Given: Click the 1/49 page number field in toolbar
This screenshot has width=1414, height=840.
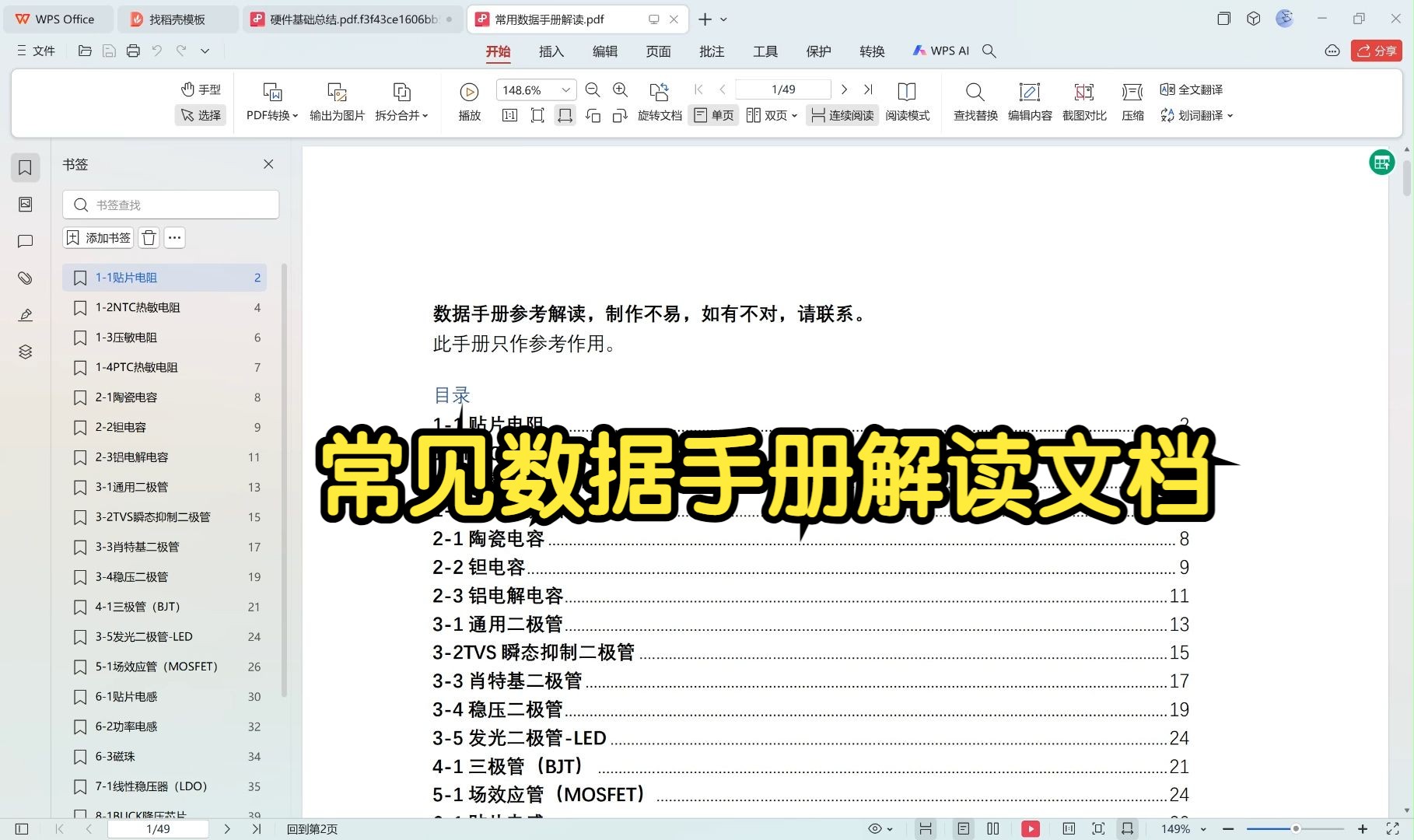Looking at the screenshot, I should click(x=783, y=89).
